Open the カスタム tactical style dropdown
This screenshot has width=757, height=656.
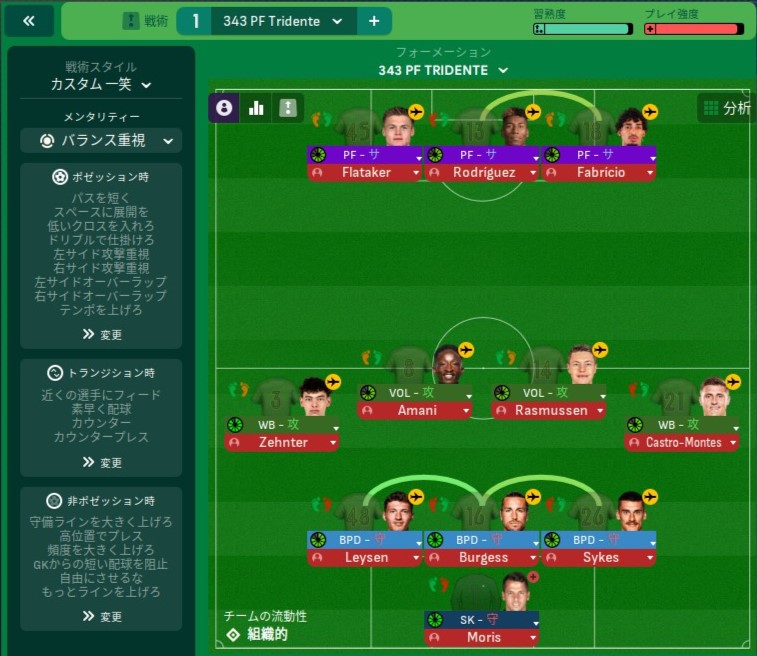tap(101, 84)
